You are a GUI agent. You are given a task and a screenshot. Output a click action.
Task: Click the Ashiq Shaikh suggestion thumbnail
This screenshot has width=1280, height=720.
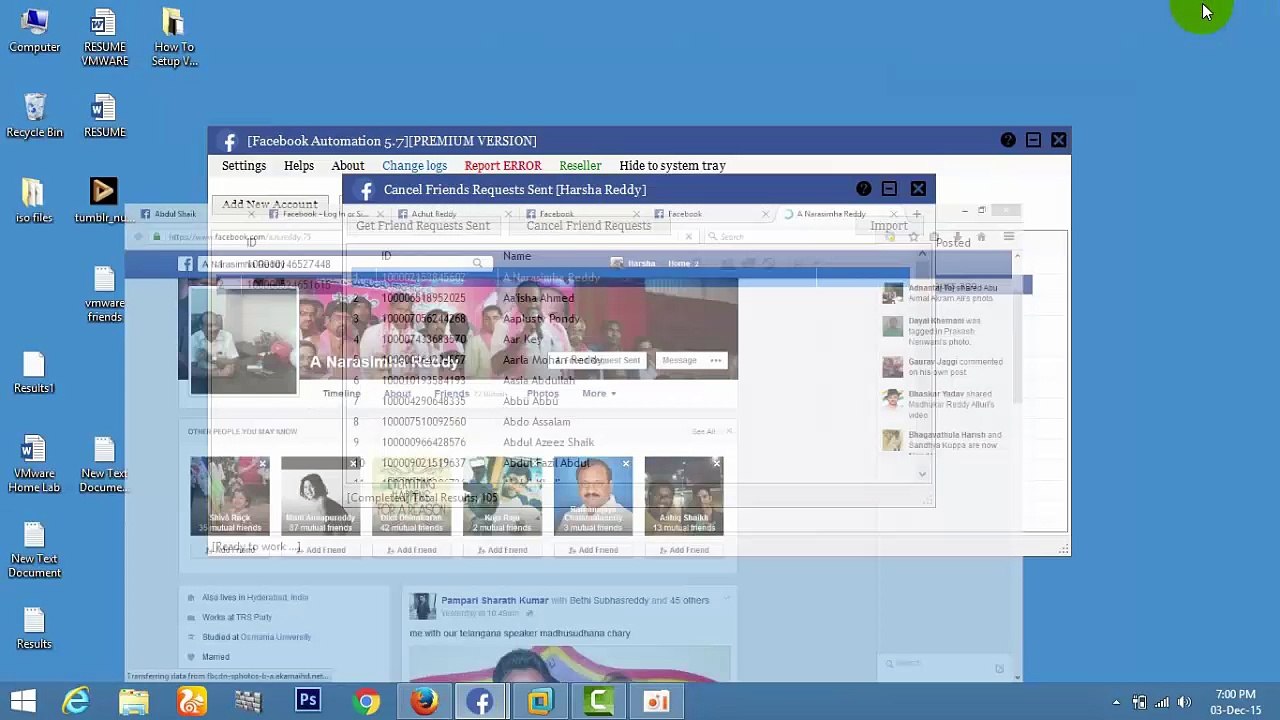(684, 496)
